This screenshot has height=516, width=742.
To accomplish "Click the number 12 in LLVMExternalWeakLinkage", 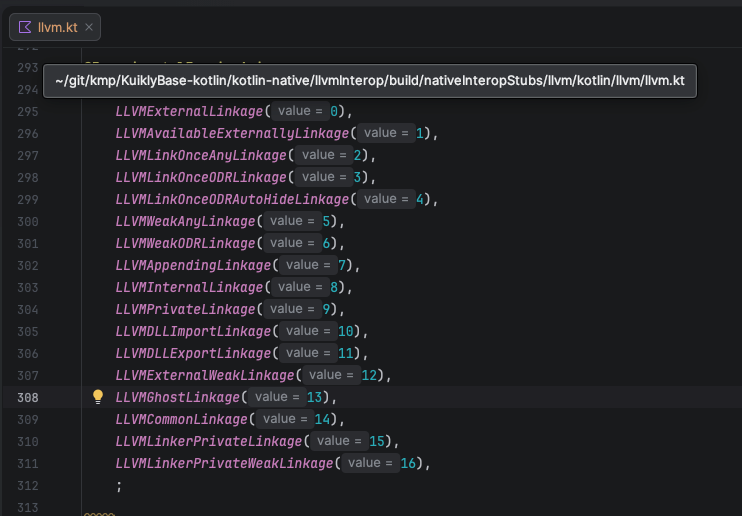I will click(x=371, y=375).
